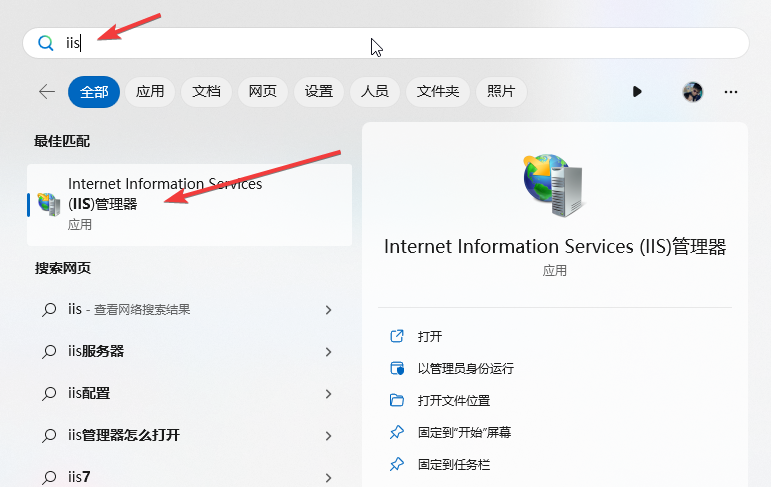
Task: Click the search input field containing iis
Action: click(400, 43)
